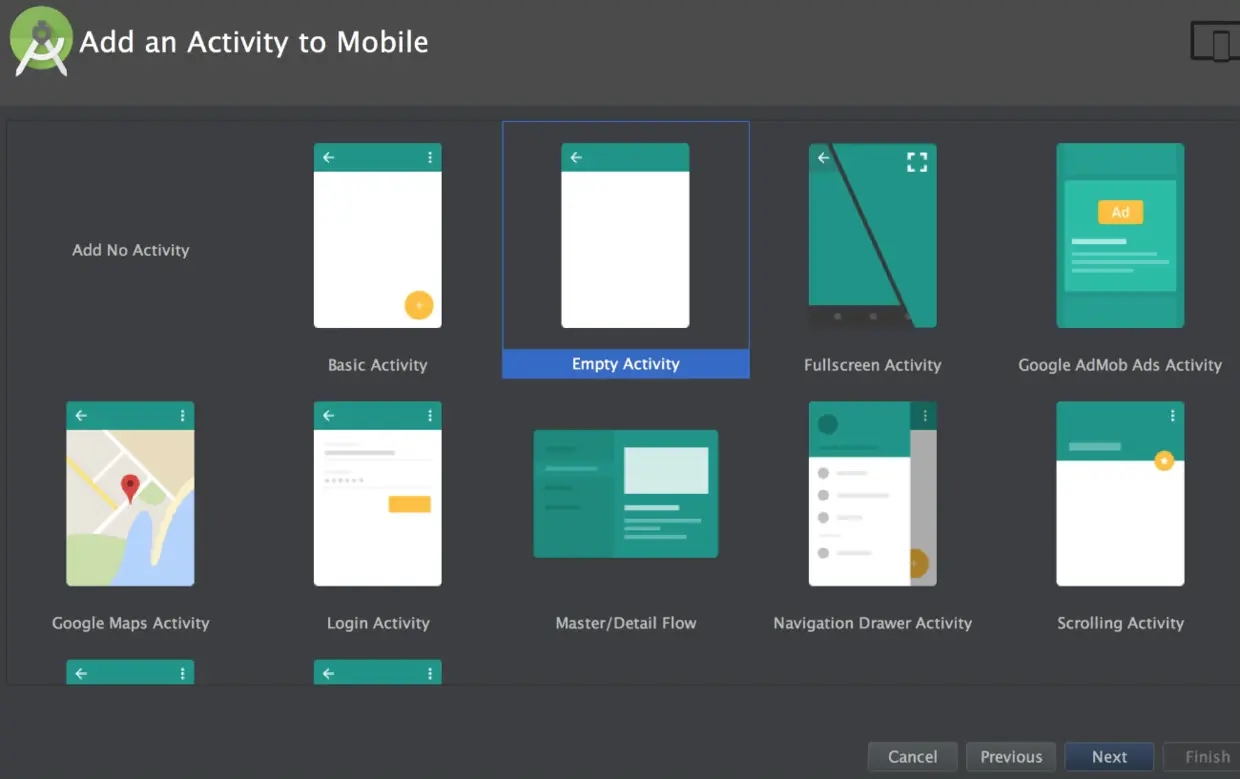Cancel the activity wizard
This screenshot has width=1240, height=779.
[913, 757]
